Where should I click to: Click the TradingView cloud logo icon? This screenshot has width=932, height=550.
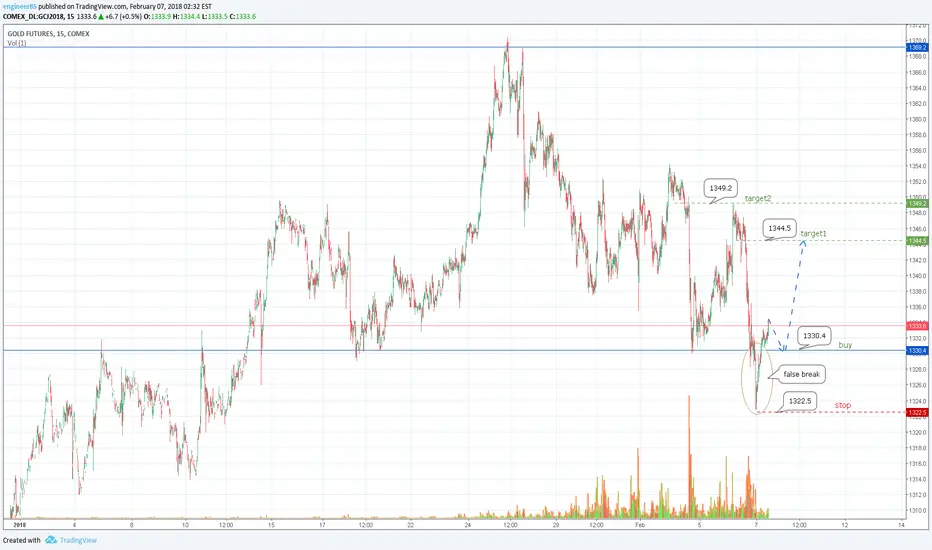51,540
